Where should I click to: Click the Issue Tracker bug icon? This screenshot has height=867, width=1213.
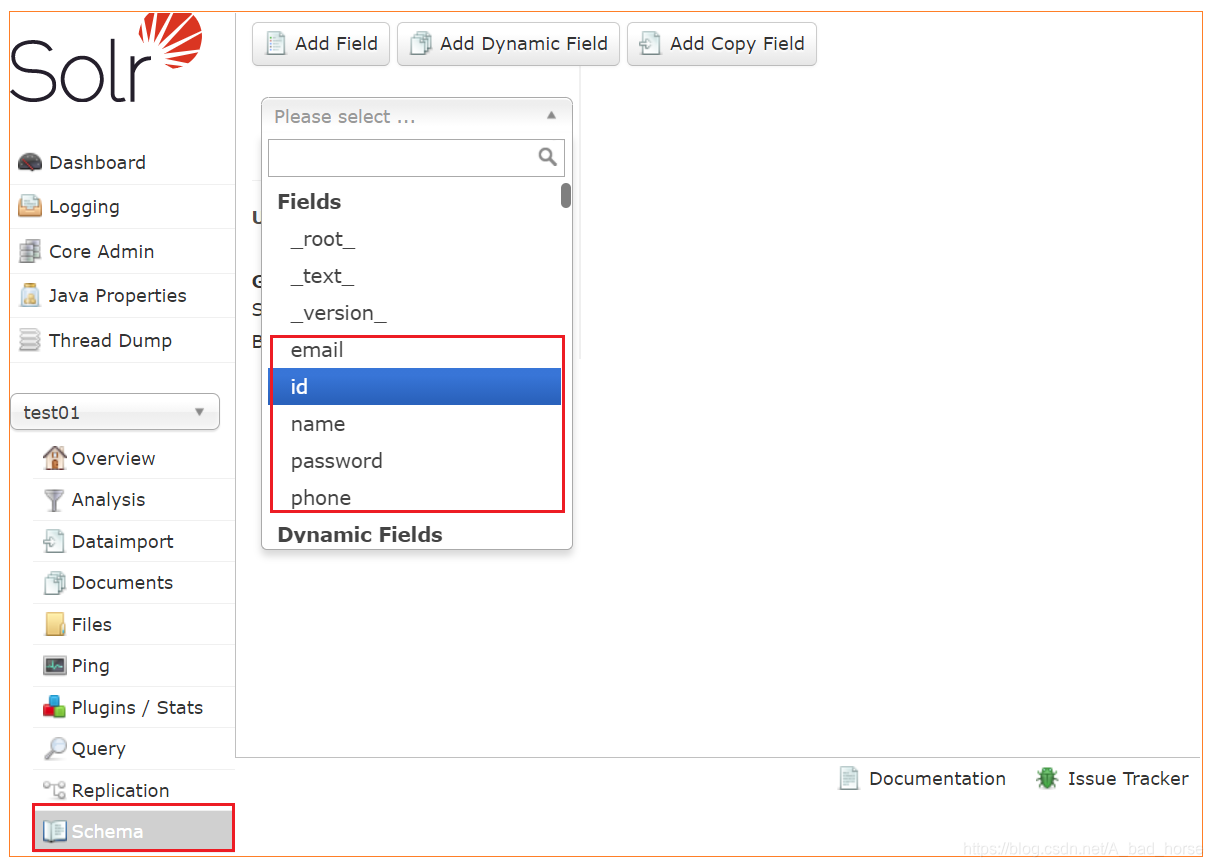pyautogui.click(x=1046, y=778)
